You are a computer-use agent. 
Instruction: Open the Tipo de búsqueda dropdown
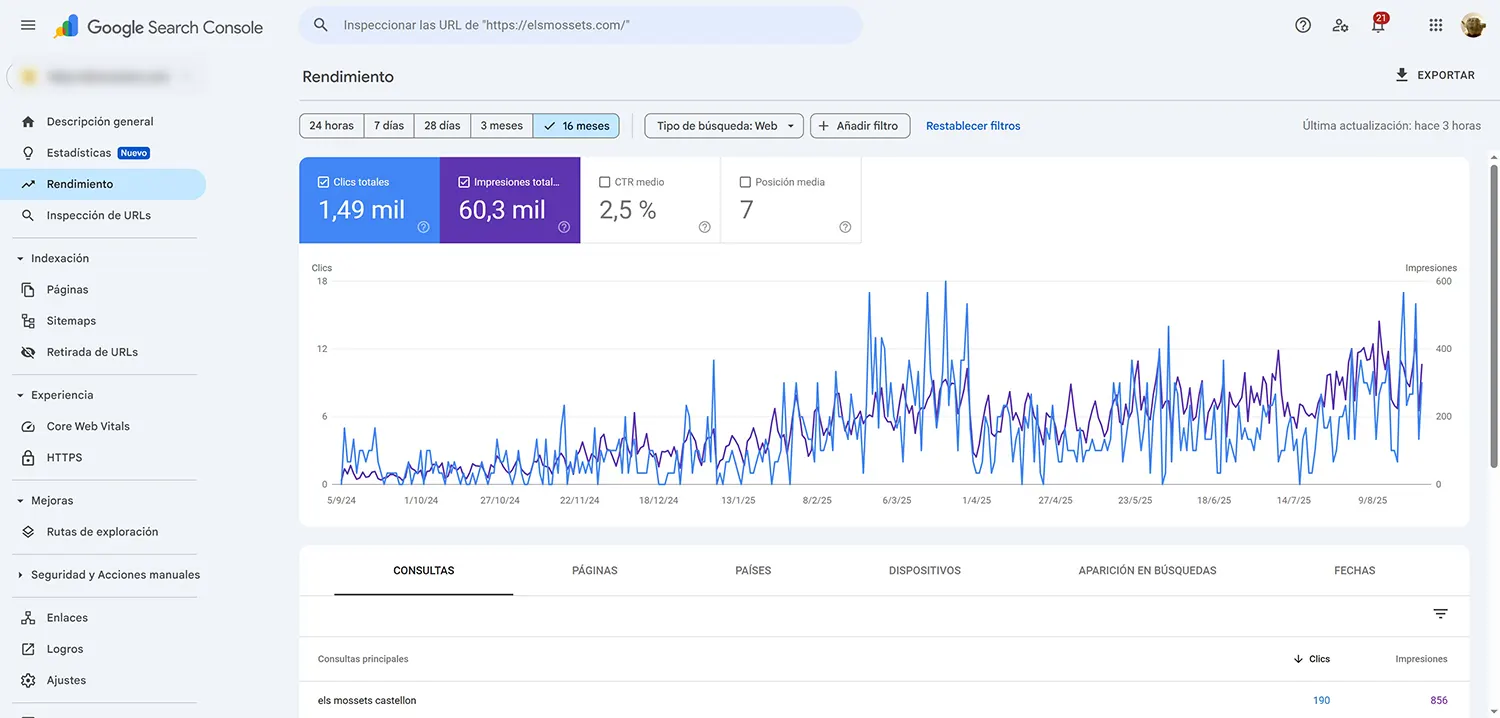722,125
